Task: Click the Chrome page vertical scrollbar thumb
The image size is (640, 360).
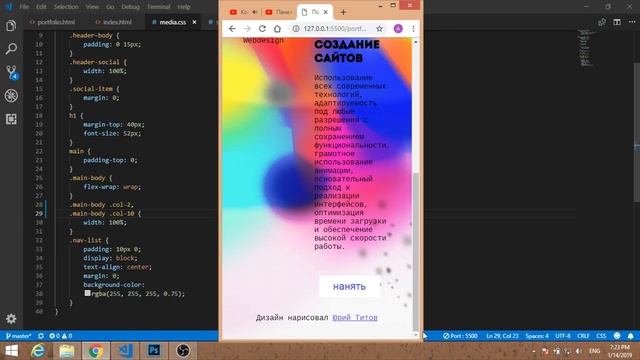Action: click(416, 252)
